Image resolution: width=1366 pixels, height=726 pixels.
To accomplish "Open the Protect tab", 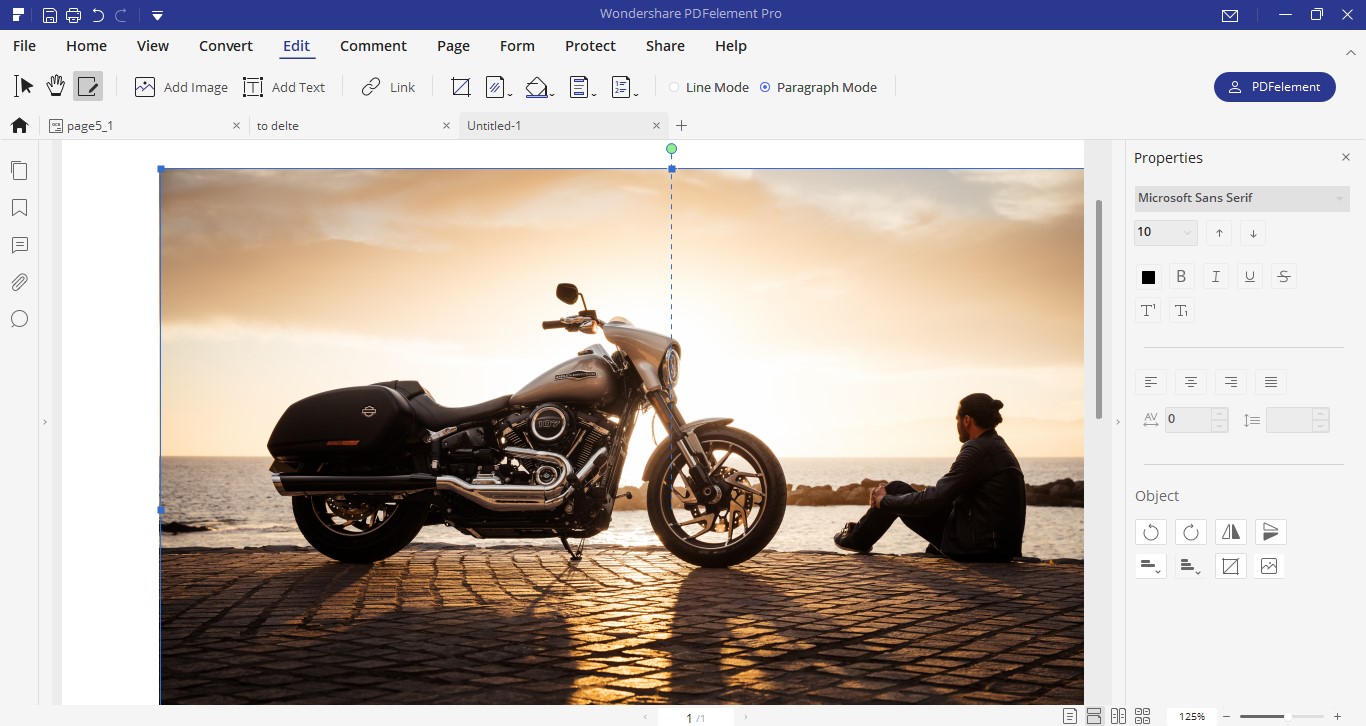I will 590,46.
